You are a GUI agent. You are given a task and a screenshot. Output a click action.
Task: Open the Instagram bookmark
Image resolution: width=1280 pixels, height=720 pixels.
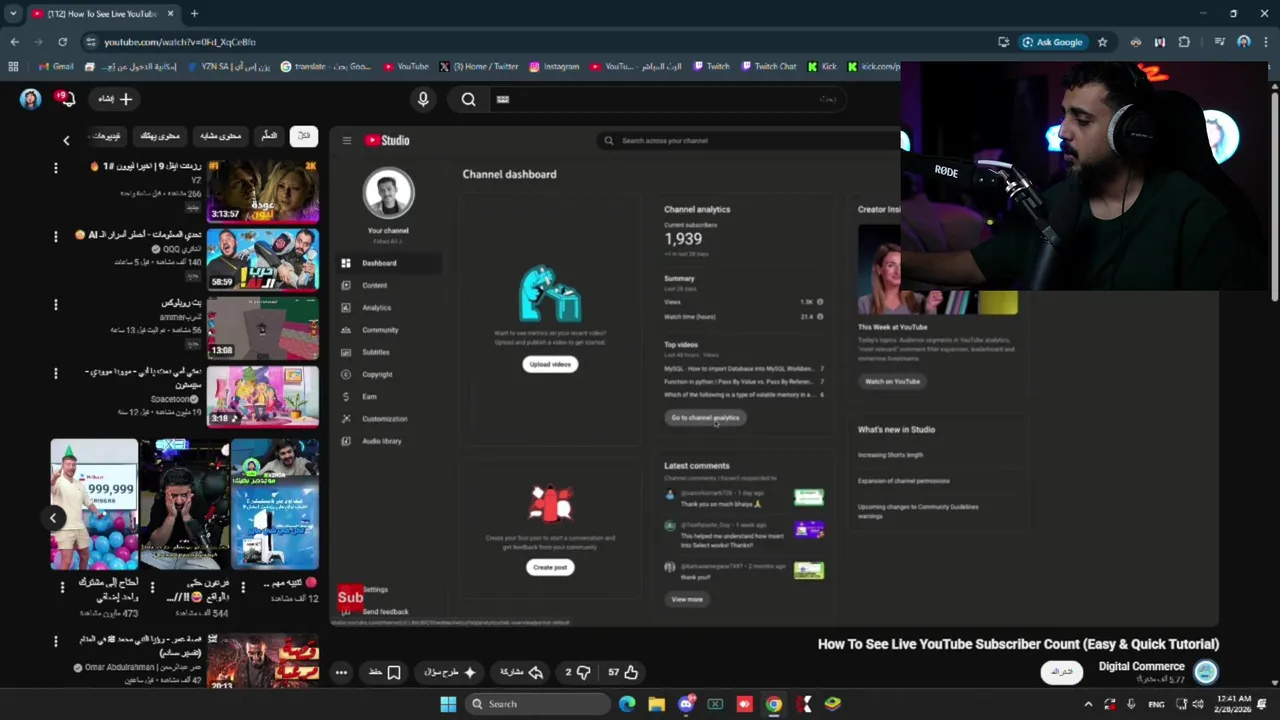[554, 67]
